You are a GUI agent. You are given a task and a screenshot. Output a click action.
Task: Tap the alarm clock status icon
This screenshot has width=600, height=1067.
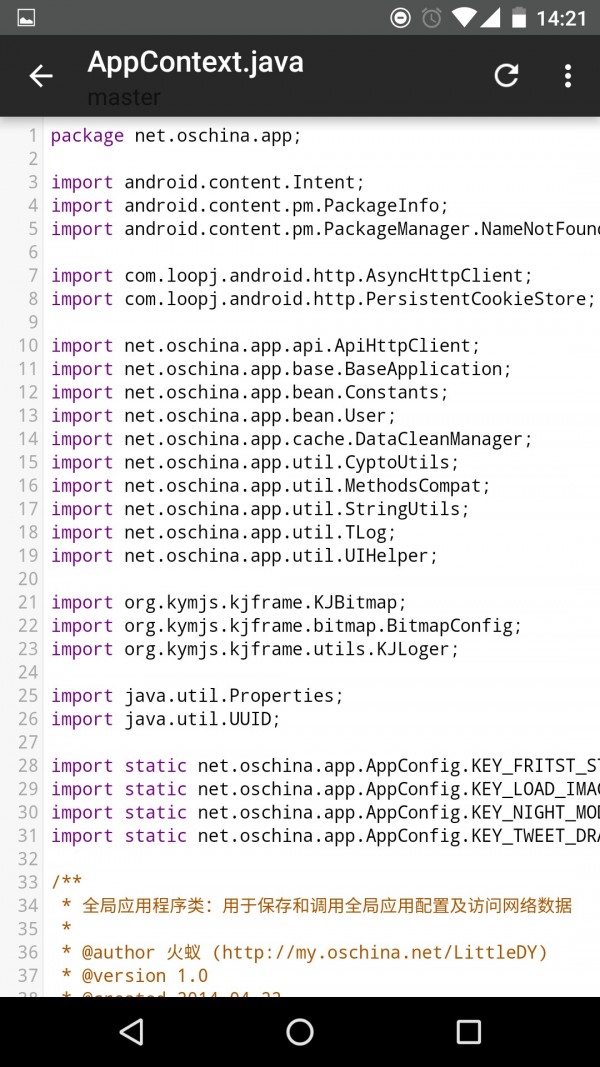pyautogui.click(x=431, y=17)
